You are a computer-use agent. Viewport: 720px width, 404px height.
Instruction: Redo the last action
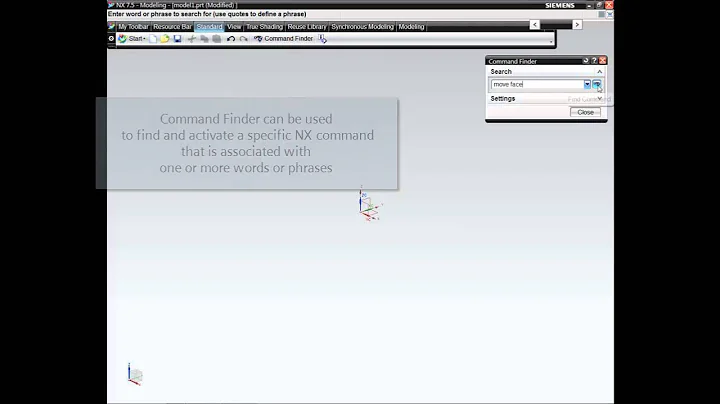(x=243, y=39)
